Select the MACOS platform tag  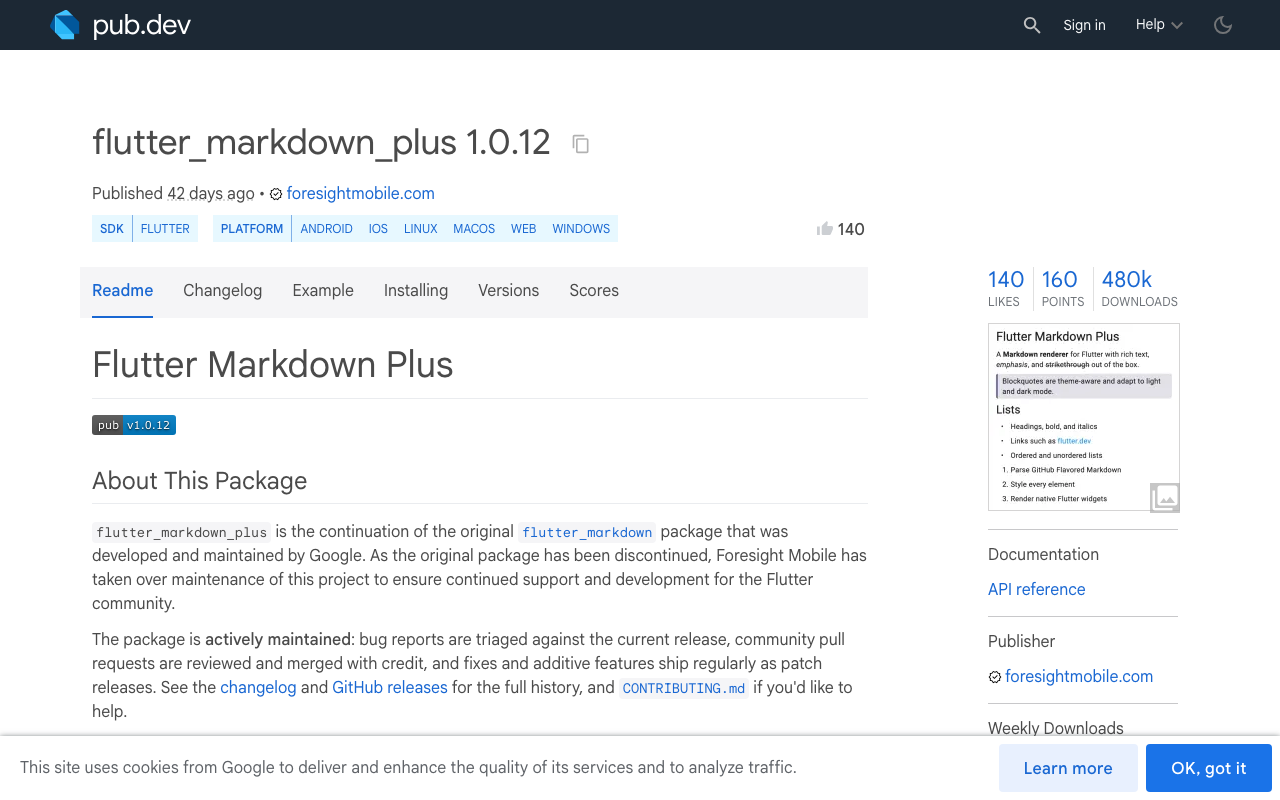pyautogui.click(x=474, y=229)
